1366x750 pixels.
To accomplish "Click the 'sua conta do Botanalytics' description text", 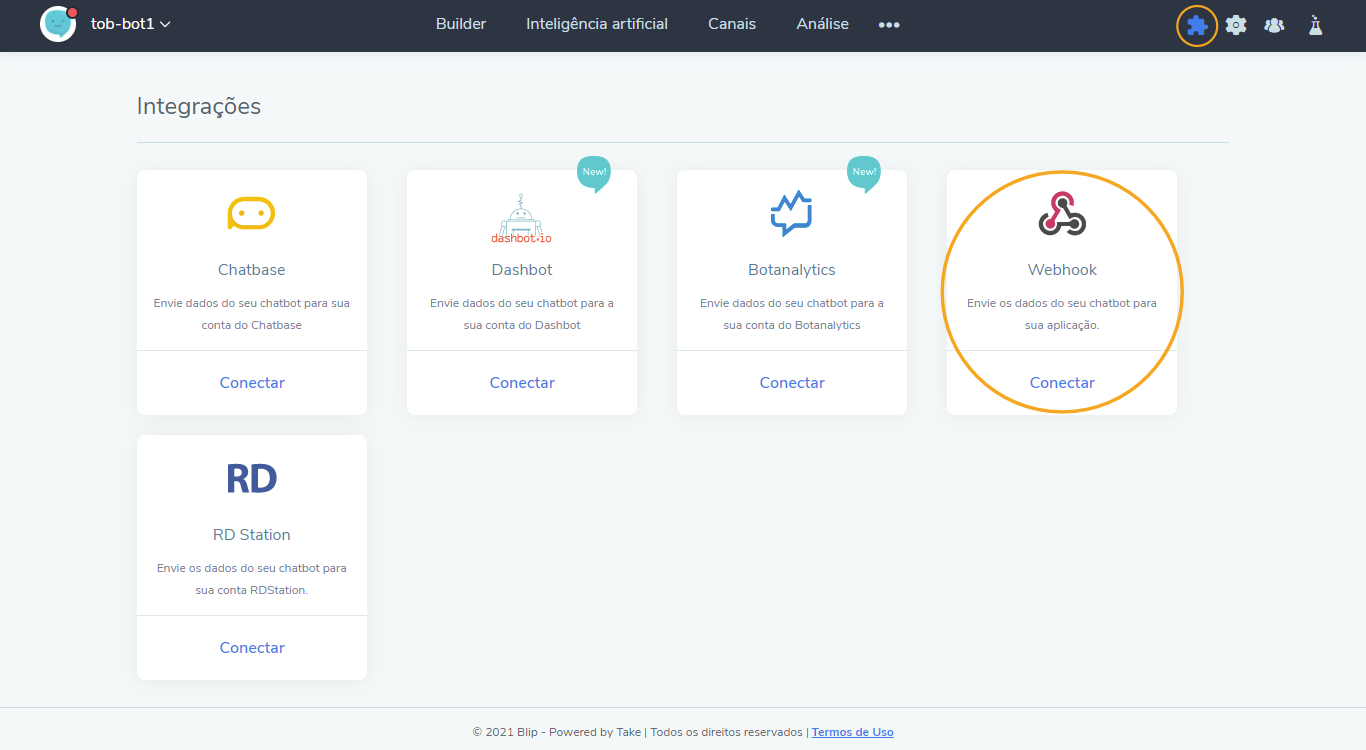I will (792, 325).
